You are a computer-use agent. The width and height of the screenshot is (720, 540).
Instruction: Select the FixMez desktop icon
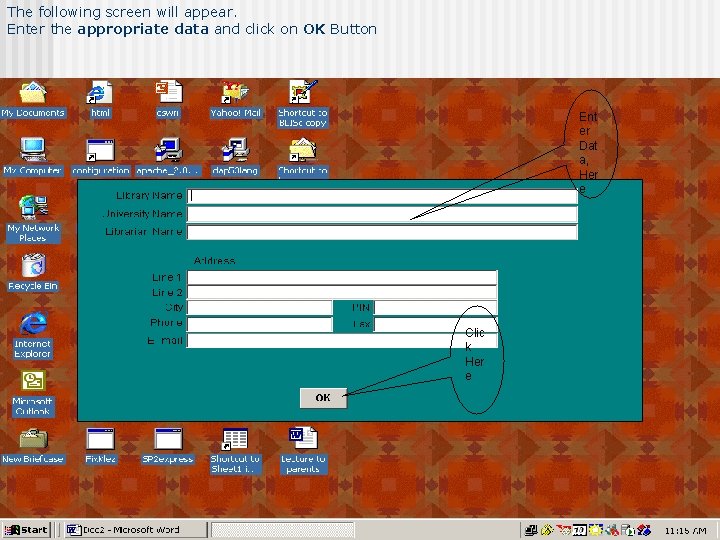101,446
